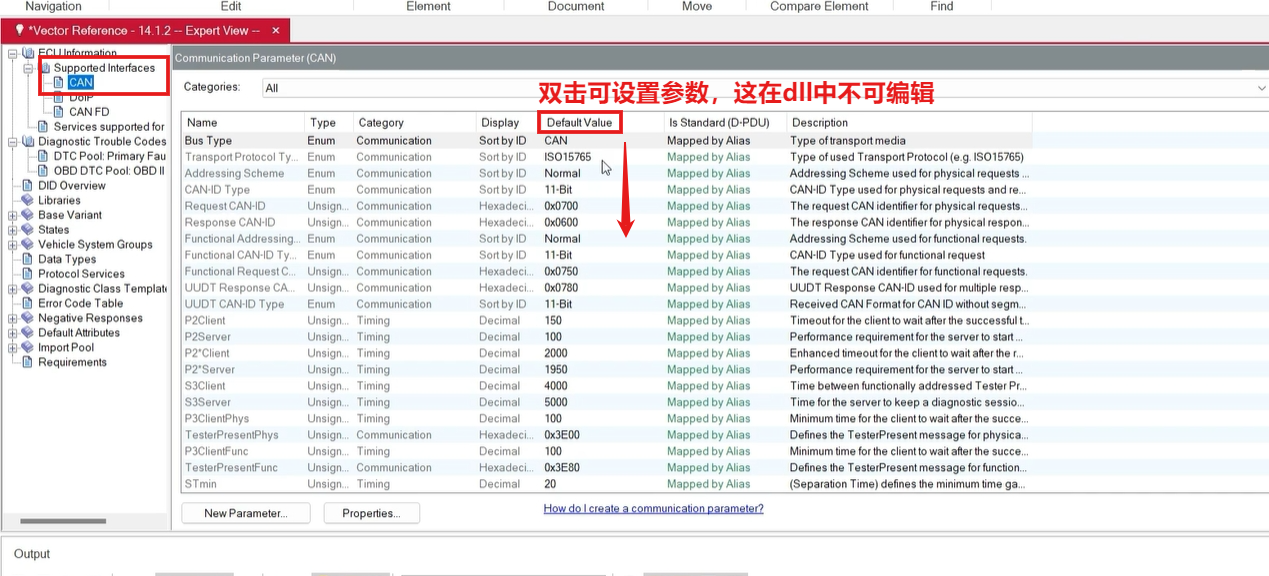Click the ISO15765 default value cell
The width and height of the screenshot is (1269, 576).
pos(567,157)
